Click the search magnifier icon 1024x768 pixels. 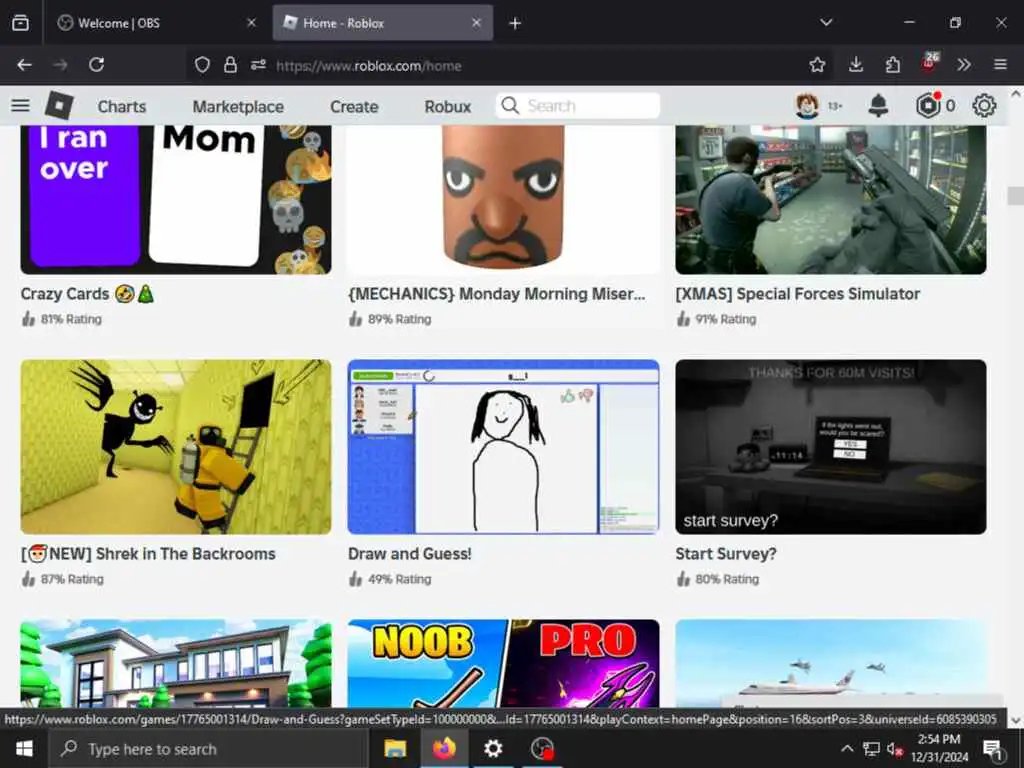coord(511,106)
